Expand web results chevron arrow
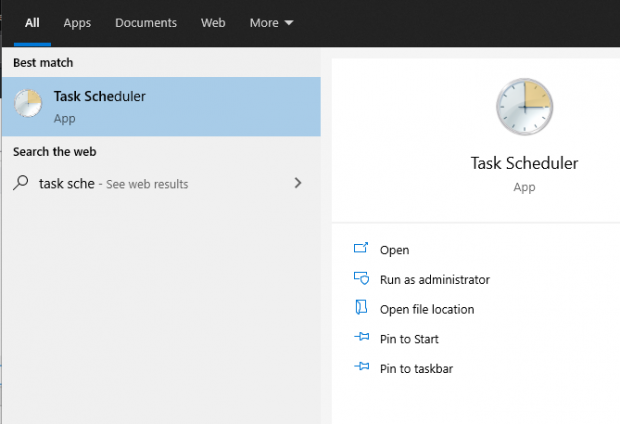The width and height of the screenshot is (620, 424). click(x=298, y=183)
